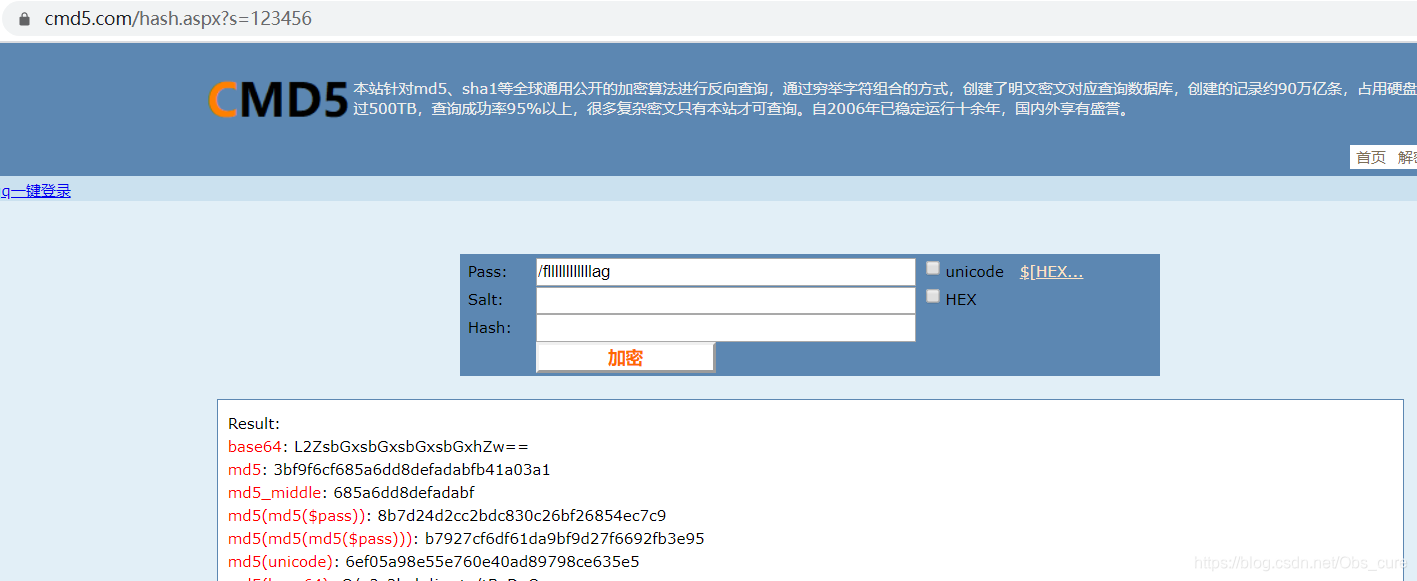Click the md5(unicode) hash starting 6ef05a98

492,562
